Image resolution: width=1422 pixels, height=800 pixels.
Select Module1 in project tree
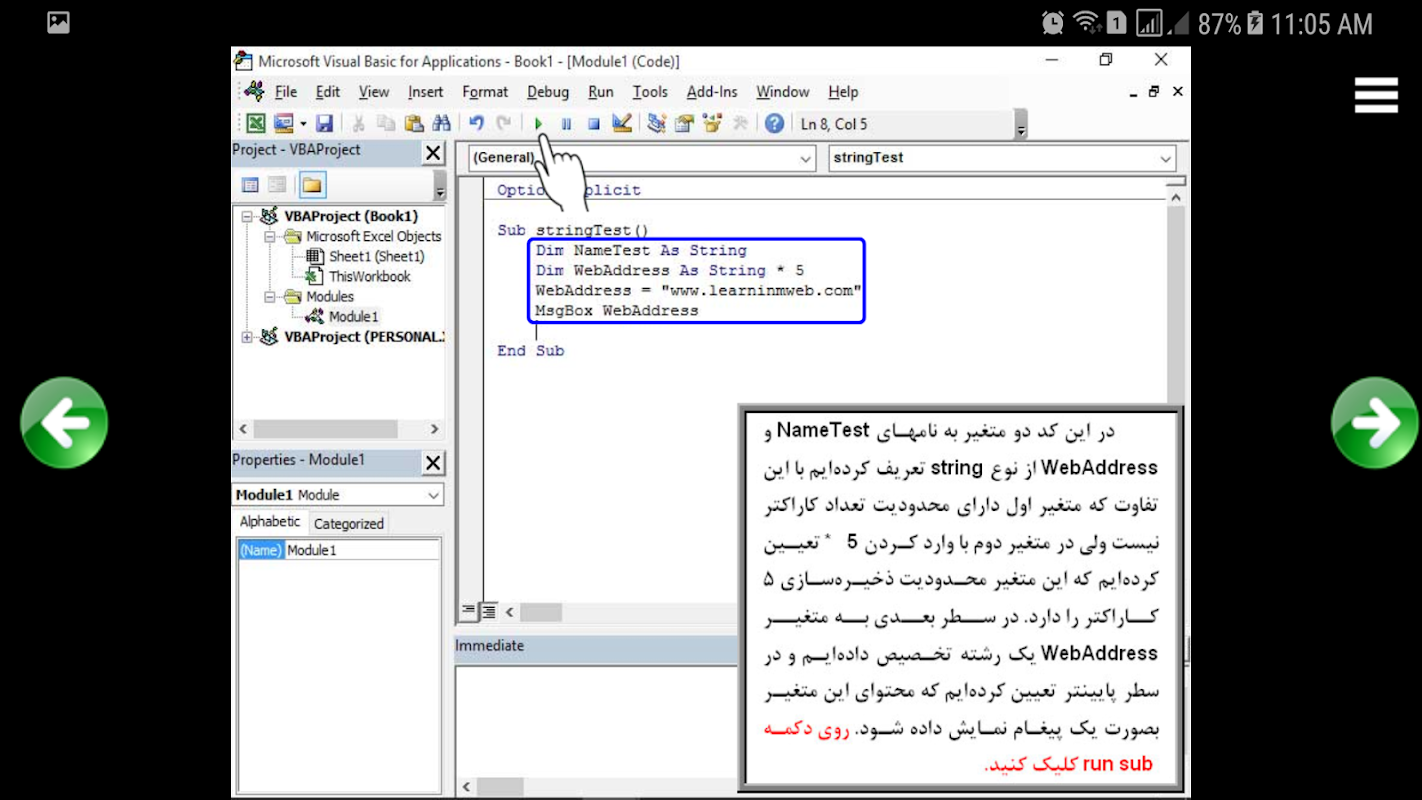354,317
